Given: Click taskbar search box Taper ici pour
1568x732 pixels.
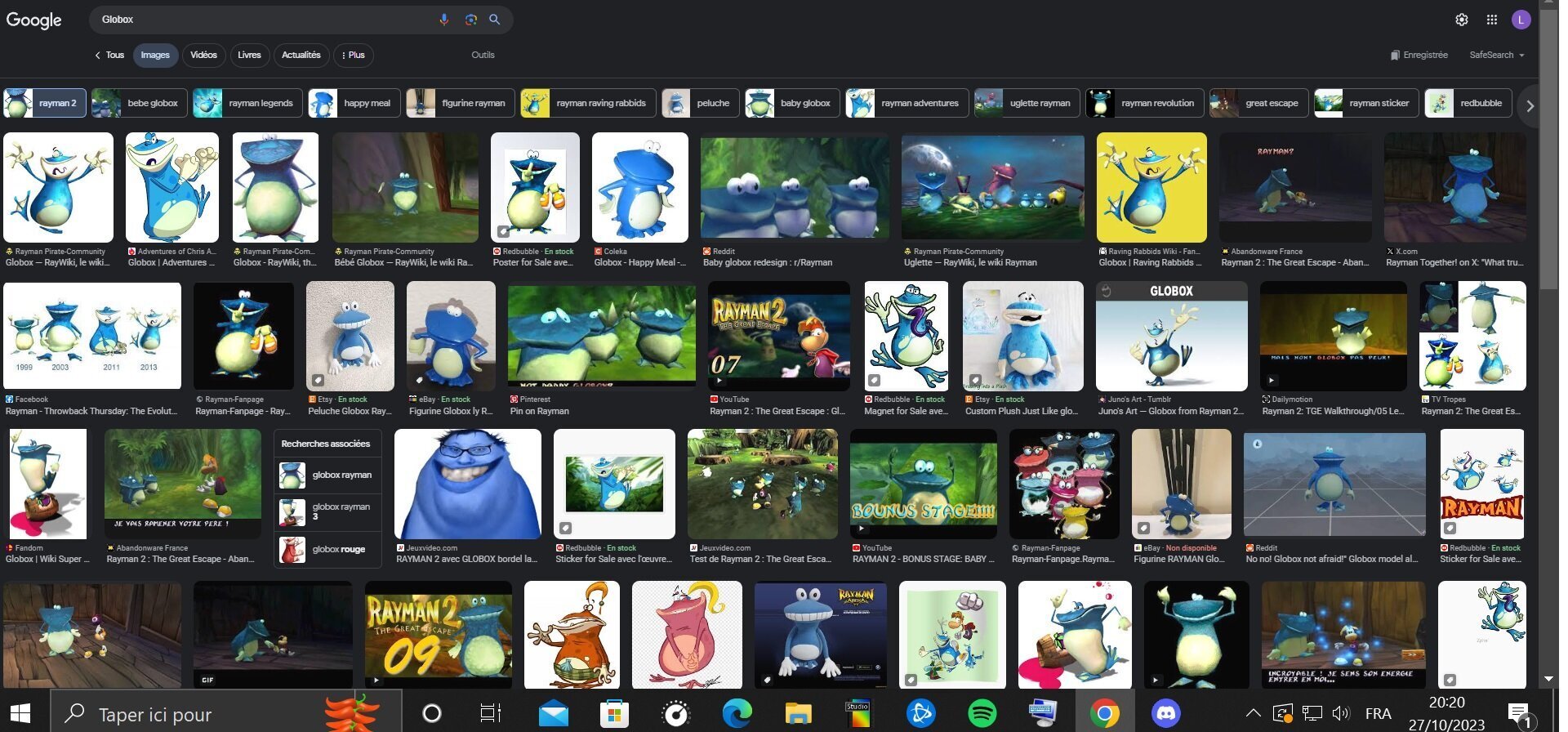Looking at the screenshot, I should (226, 712).
